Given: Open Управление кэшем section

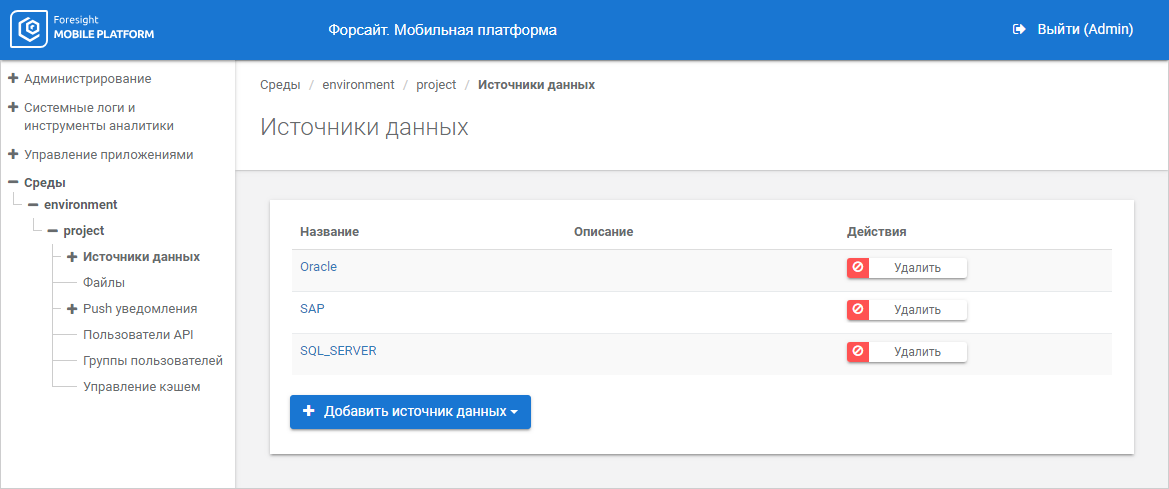Looking at the screenshot, I should click(142, 387).
